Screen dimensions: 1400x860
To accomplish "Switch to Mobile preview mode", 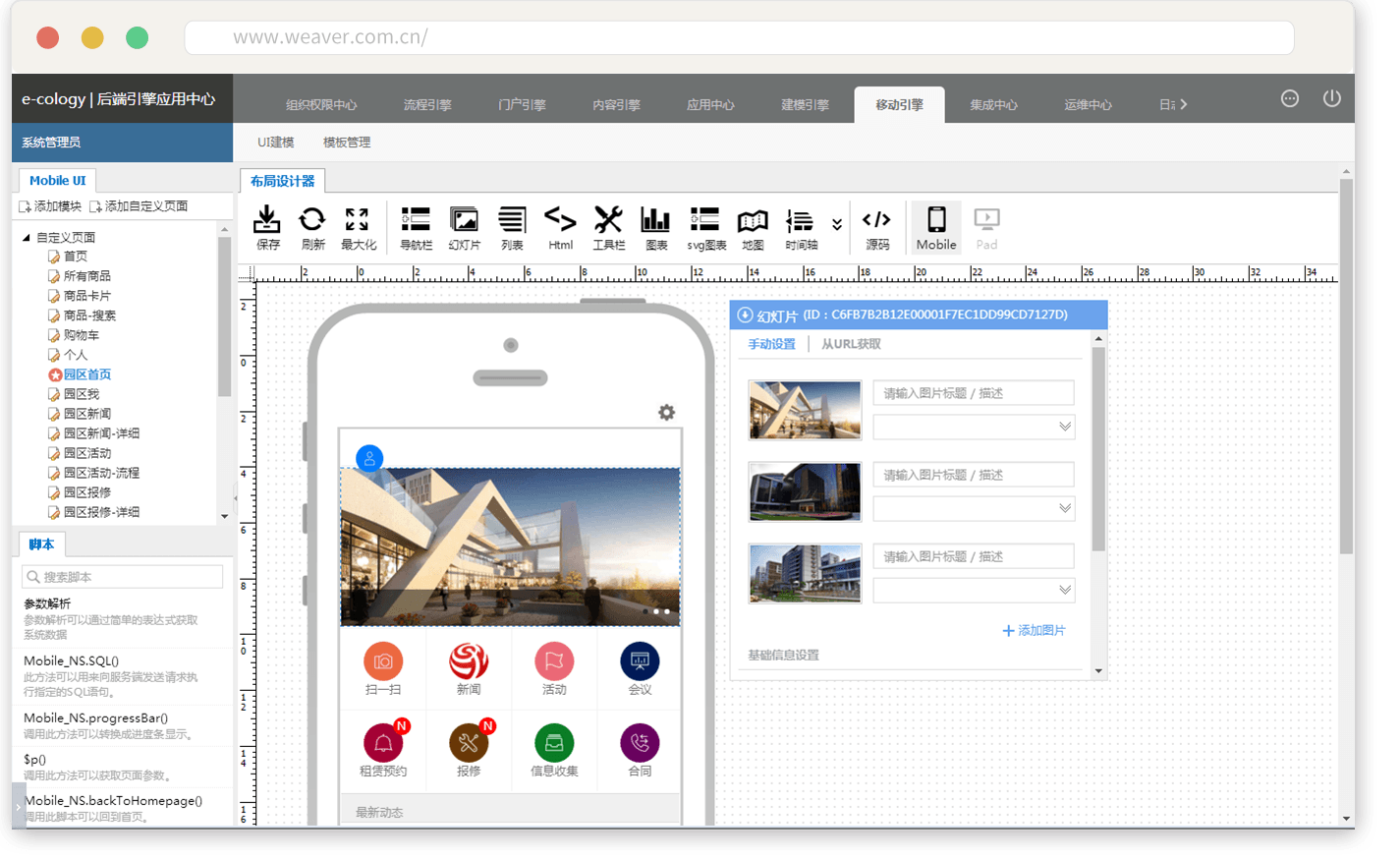I will point(936,229).
